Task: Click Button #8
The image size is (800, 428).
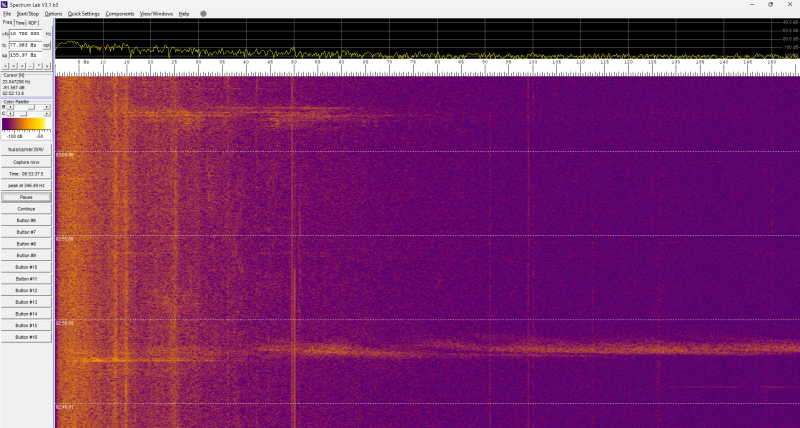Action: 26,244
